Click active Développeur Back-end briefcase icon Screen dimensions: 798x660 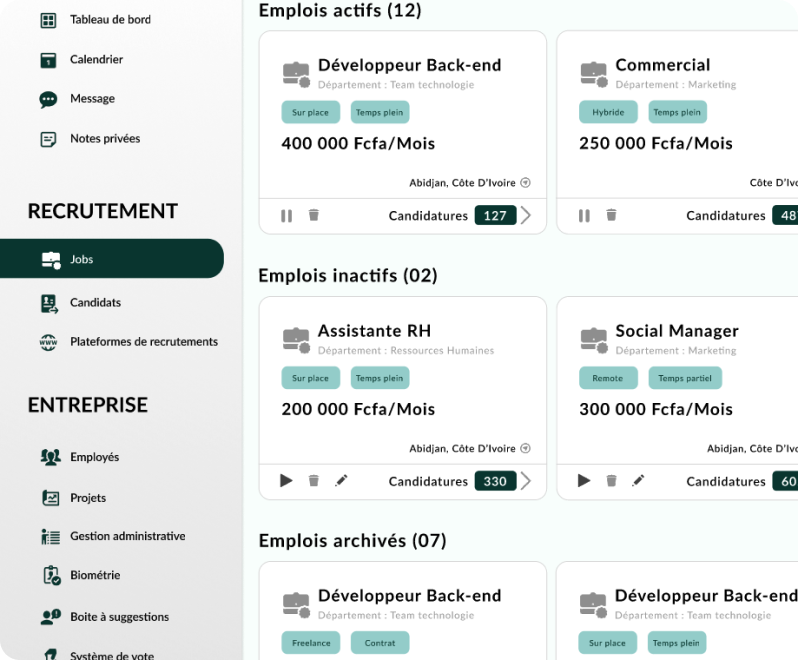click(x=296, y=75)
